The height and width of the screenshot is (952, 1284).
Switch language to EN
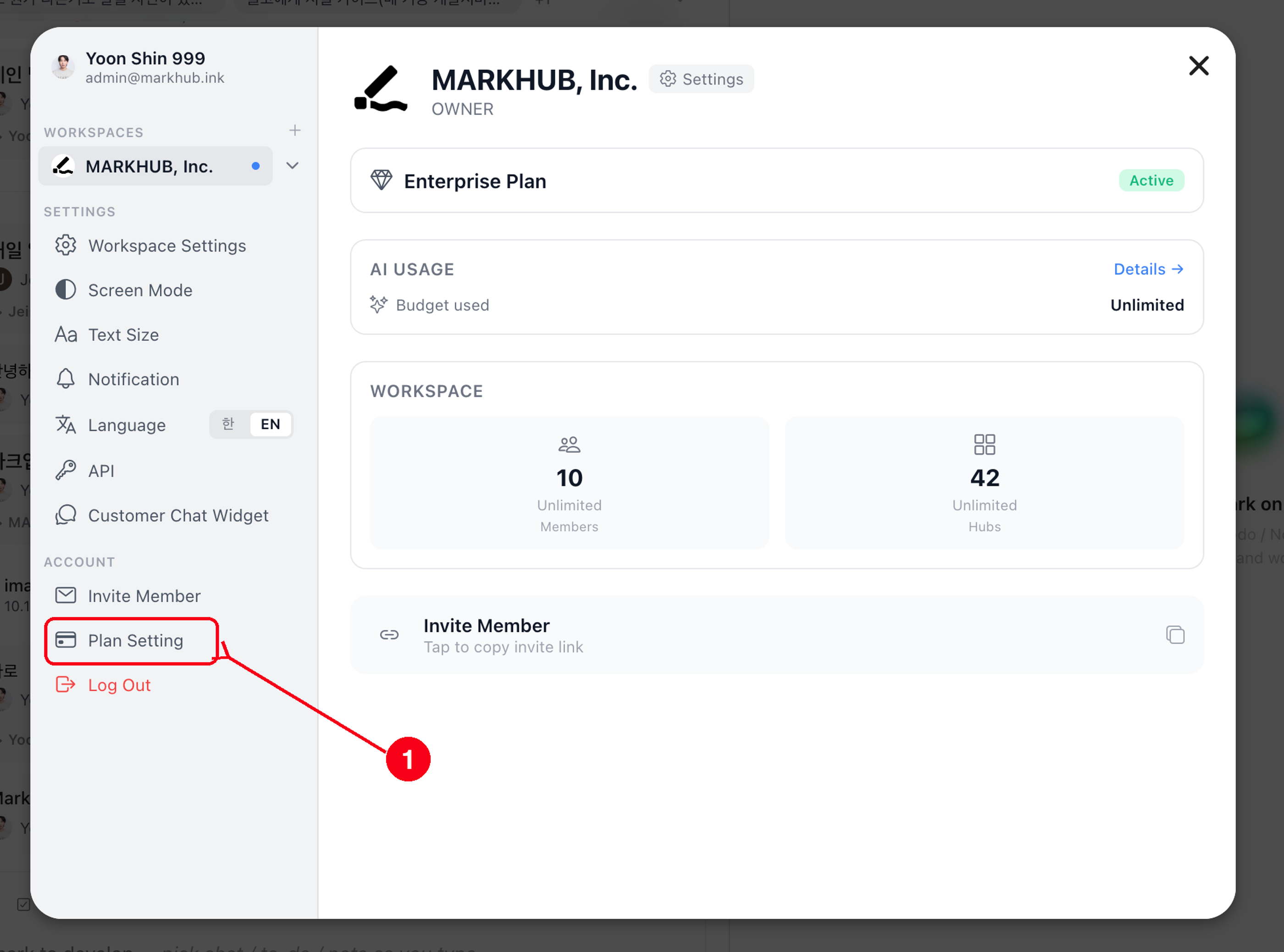point(271,424)
